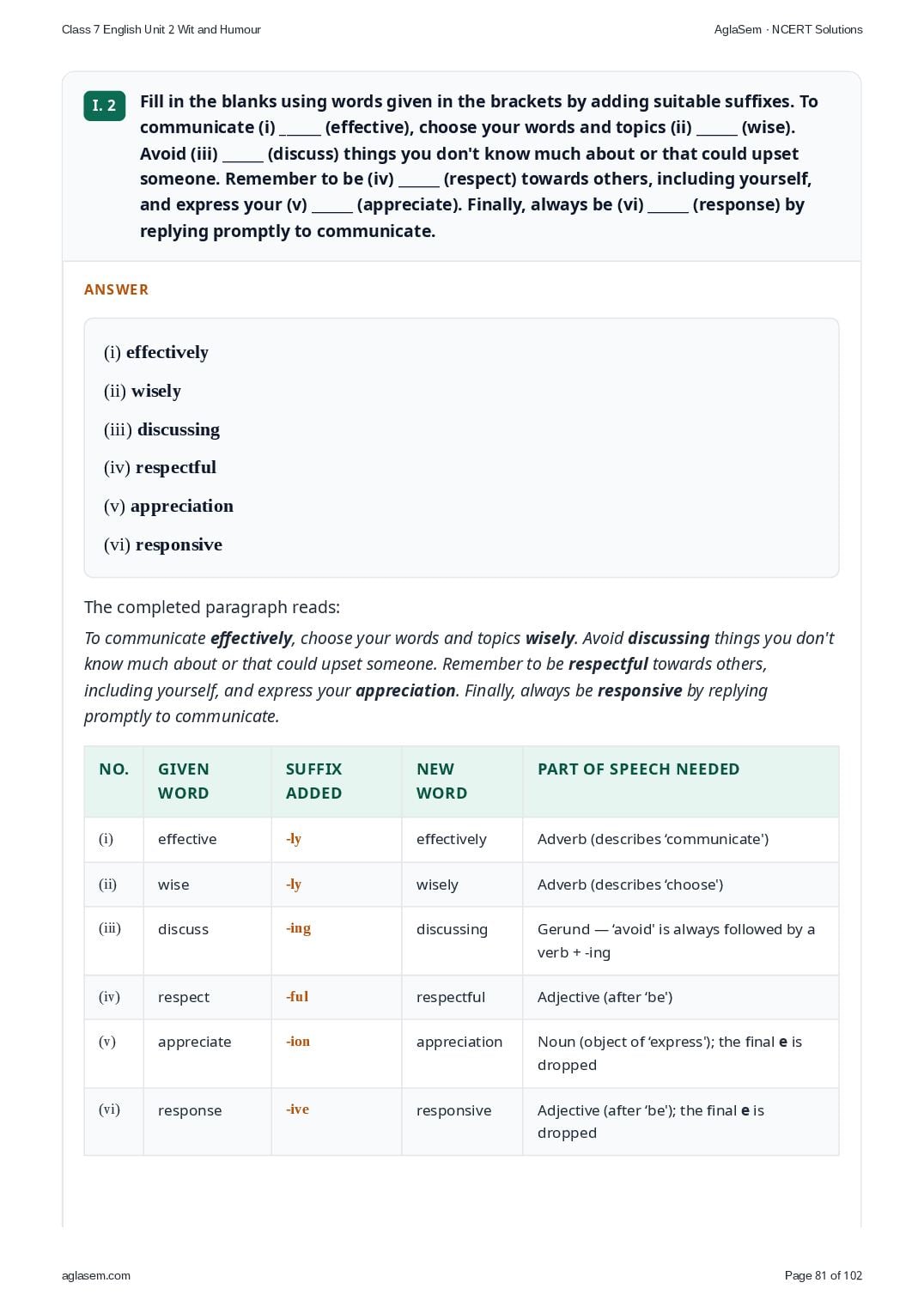
Task: Click the NO. column header
Action: pyautogui.click(x=114, y=769)
